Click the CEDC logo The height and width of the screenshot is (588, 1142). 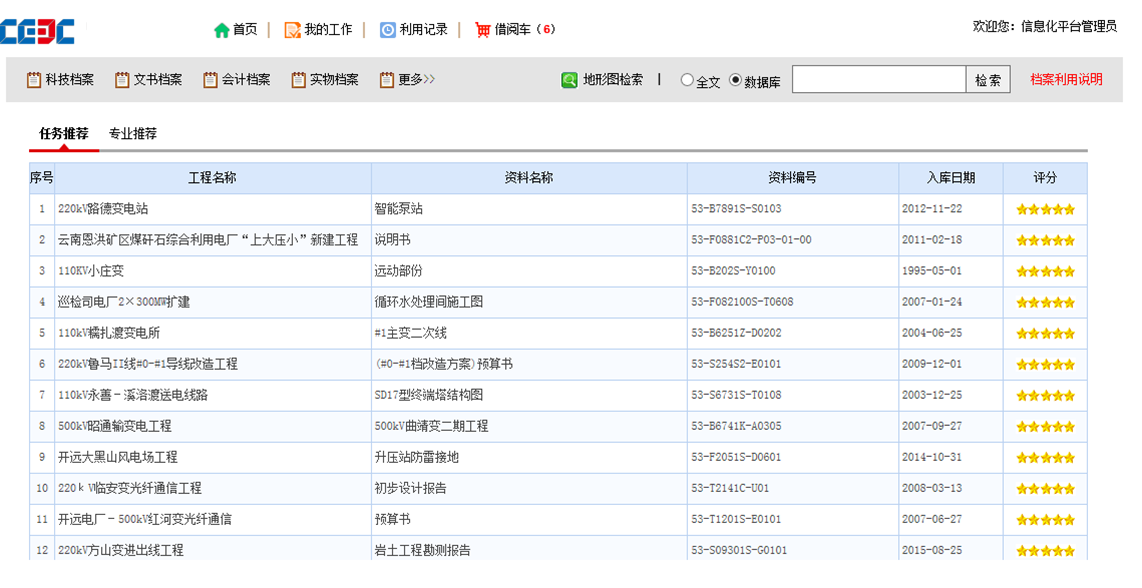pos(38,30)
